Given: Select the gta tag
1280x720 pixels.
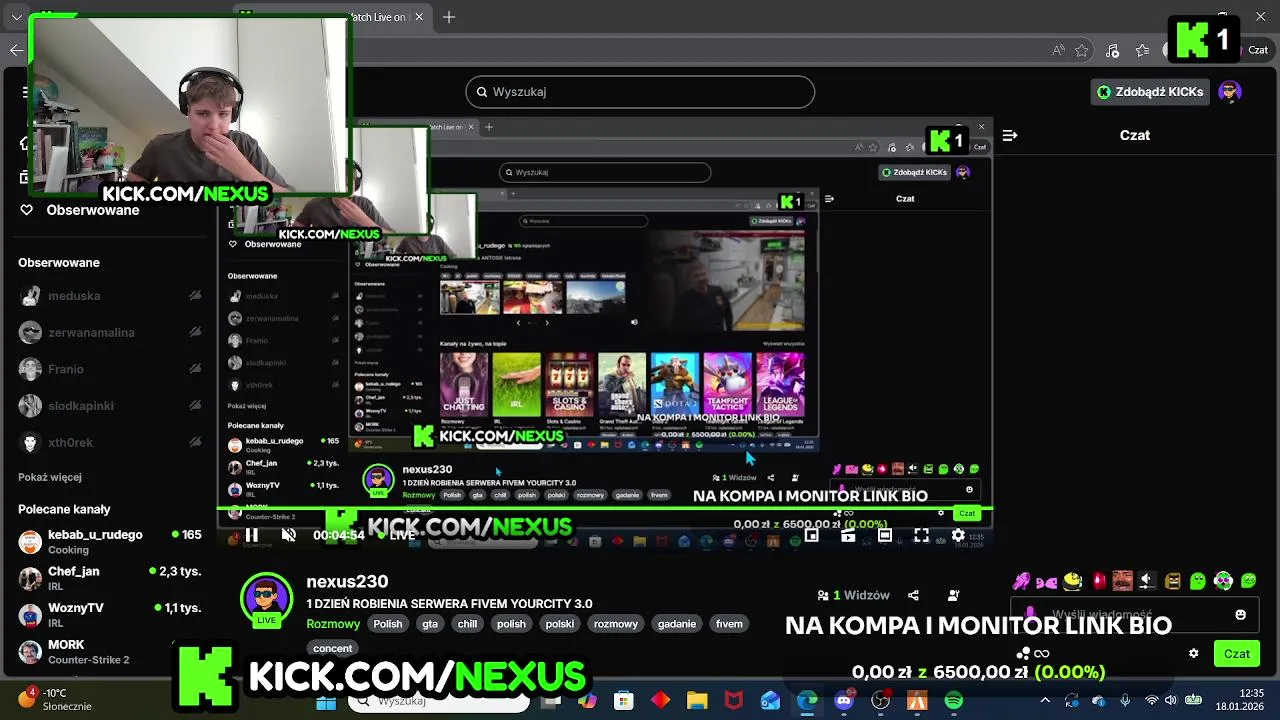Looking at the screenshot, I should click(x=430, y=624).
